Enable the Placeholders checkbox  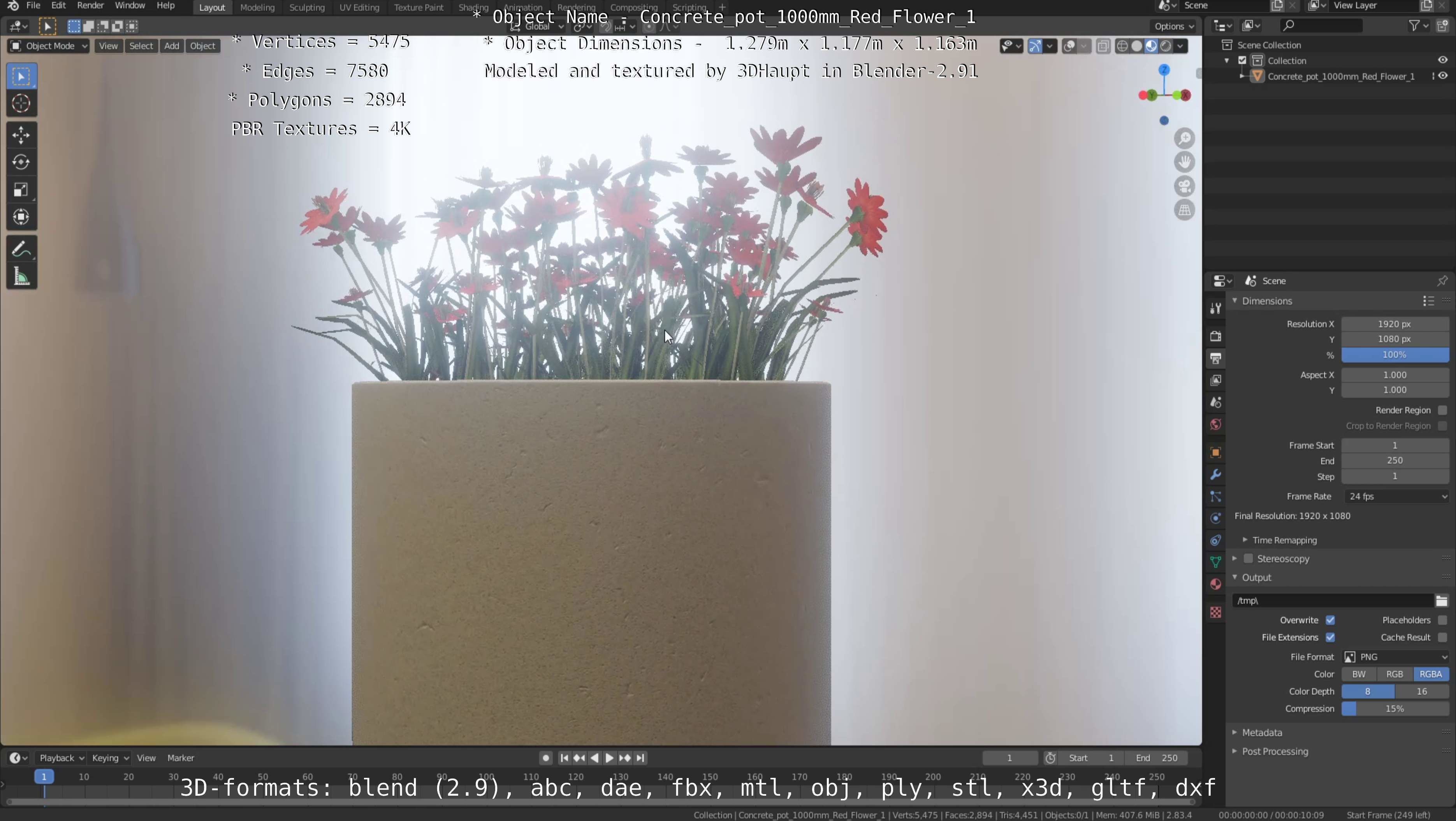pos(1442,621)
